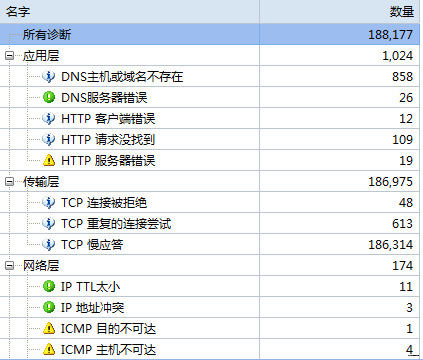The height and width of the screenshot is (360, 423).
Task: Select the ICMP 目的不可达 entry
Action: [108, 329]
